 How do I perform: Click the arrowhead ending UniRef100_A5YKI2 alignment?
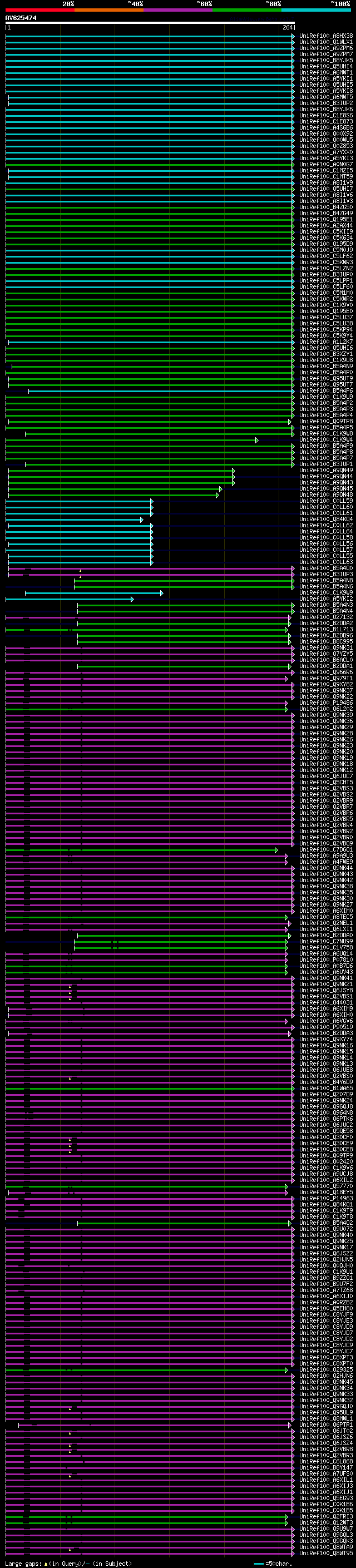pyautogui.click(x=132, y=599)
